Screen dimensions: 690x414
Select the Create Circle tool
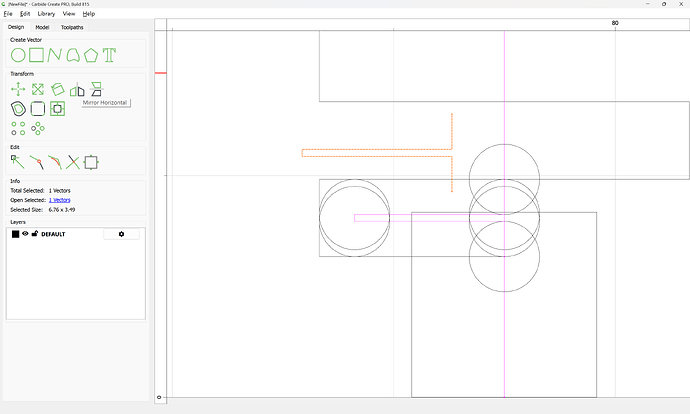click(18, 55)
